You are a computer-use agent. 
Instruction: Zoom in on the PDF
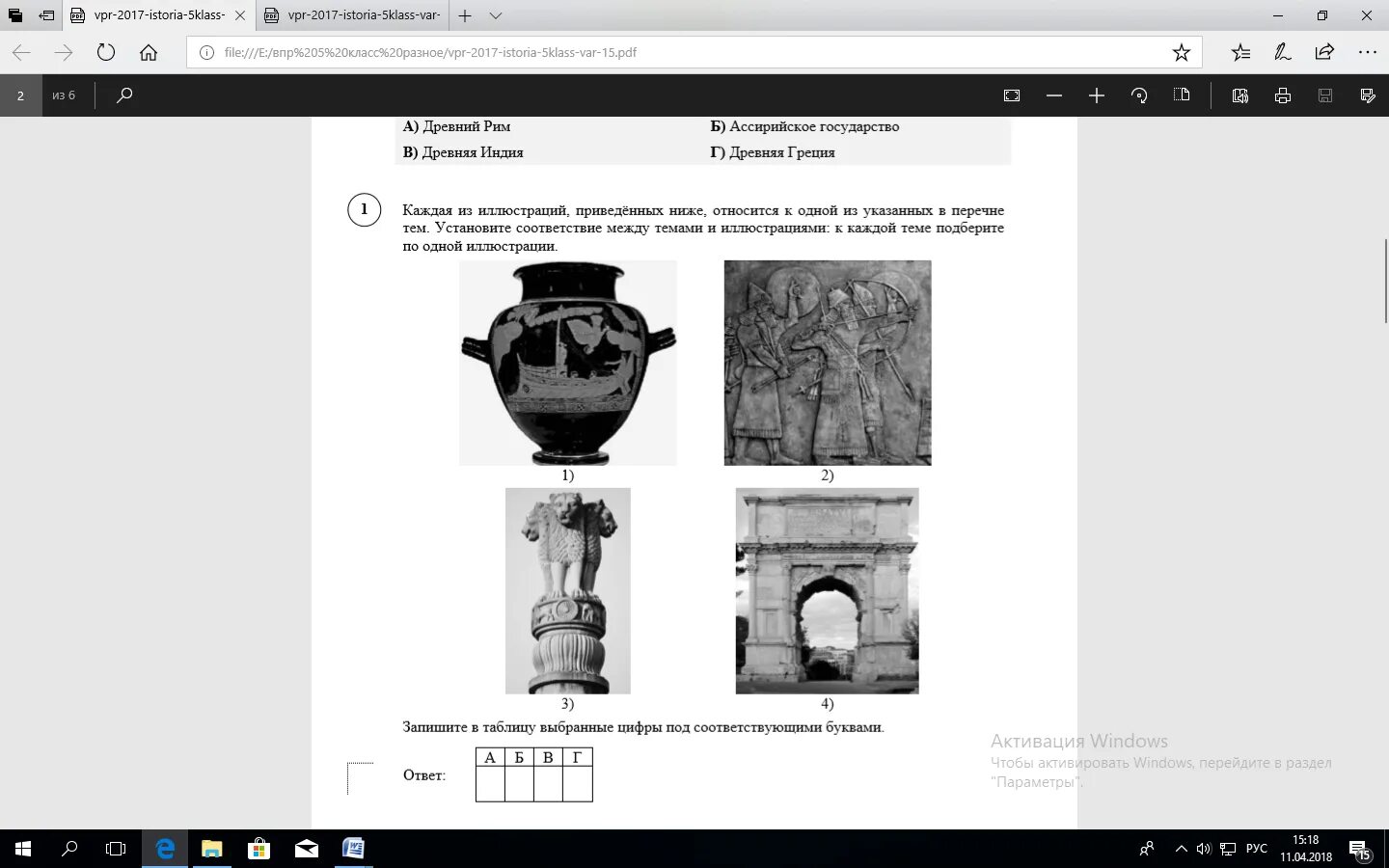point(1097,95)
